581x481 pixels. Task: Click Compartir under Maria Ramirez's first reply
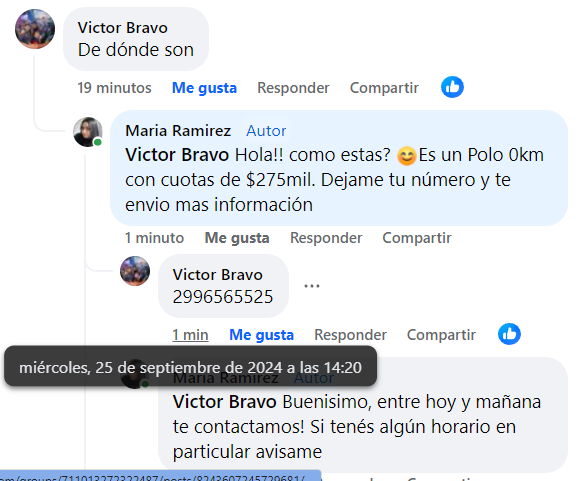(417, 238)
